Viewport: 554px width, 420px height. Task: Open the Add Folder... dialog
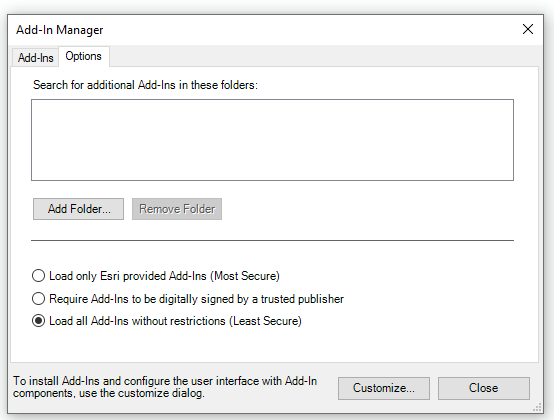pyautogui.click(x=78, y=209)
